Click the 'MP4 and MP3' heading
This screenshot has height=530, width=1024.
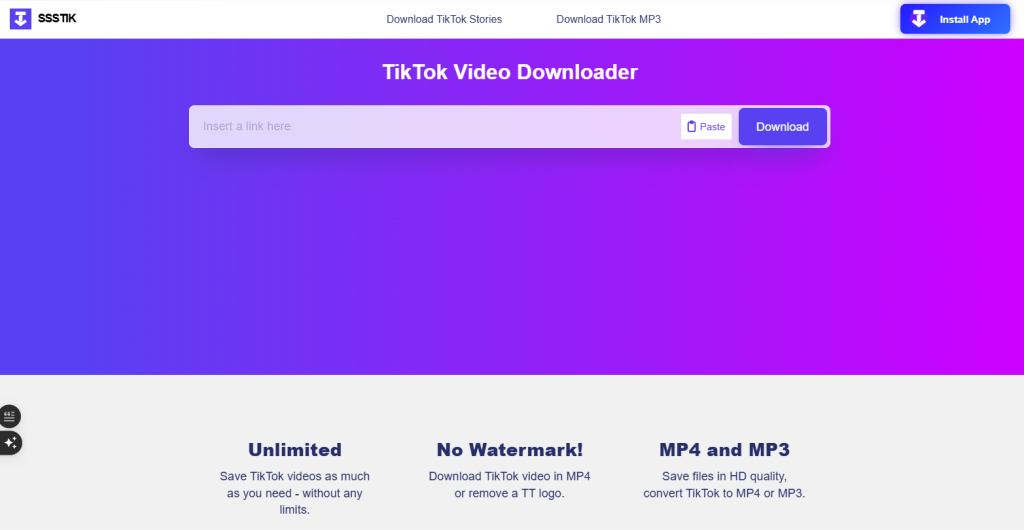[724, 450]
